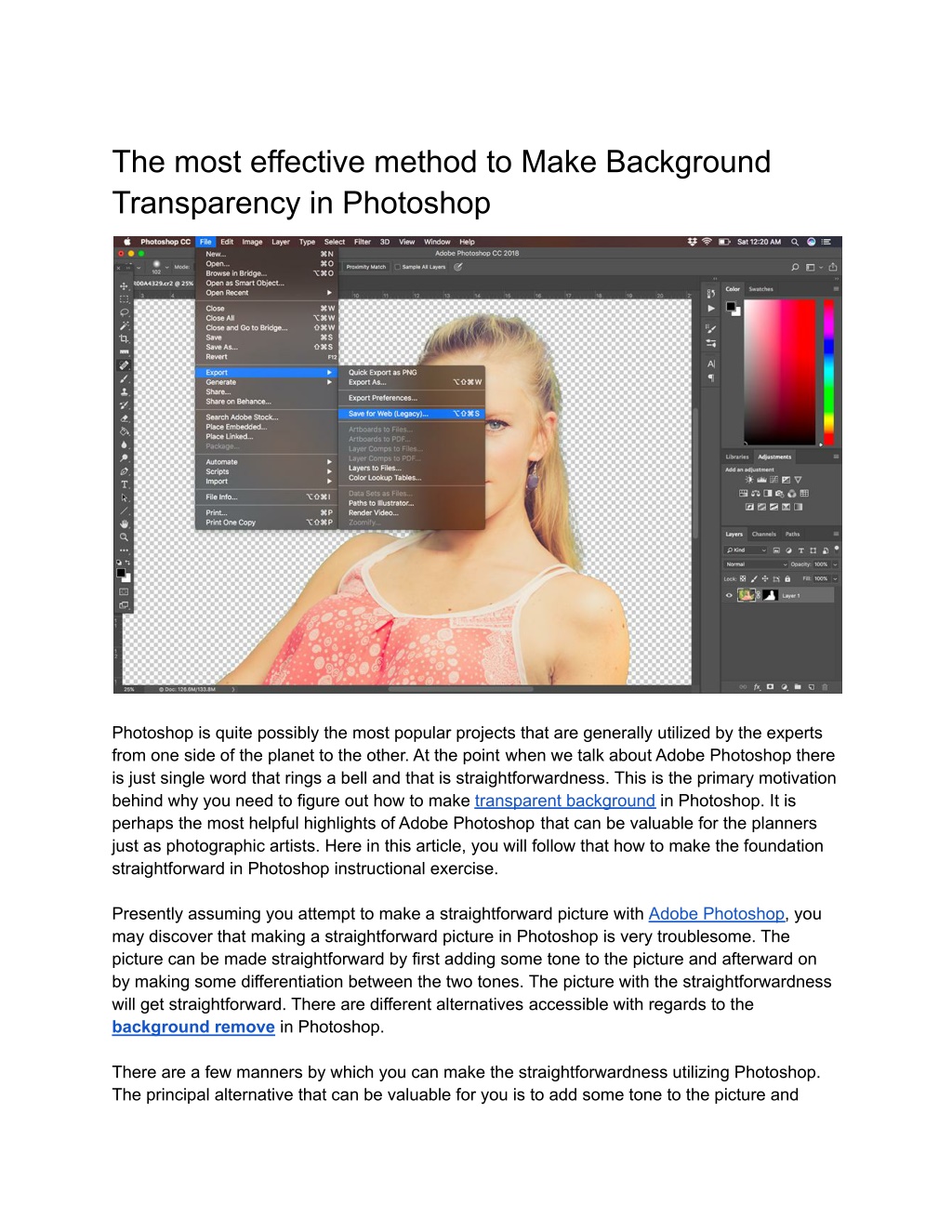The height and width of the screenshot is (1232, 952).
Task: Open the Paragraph panel icon
Action: pyautogui.click(x=711, y=378)
